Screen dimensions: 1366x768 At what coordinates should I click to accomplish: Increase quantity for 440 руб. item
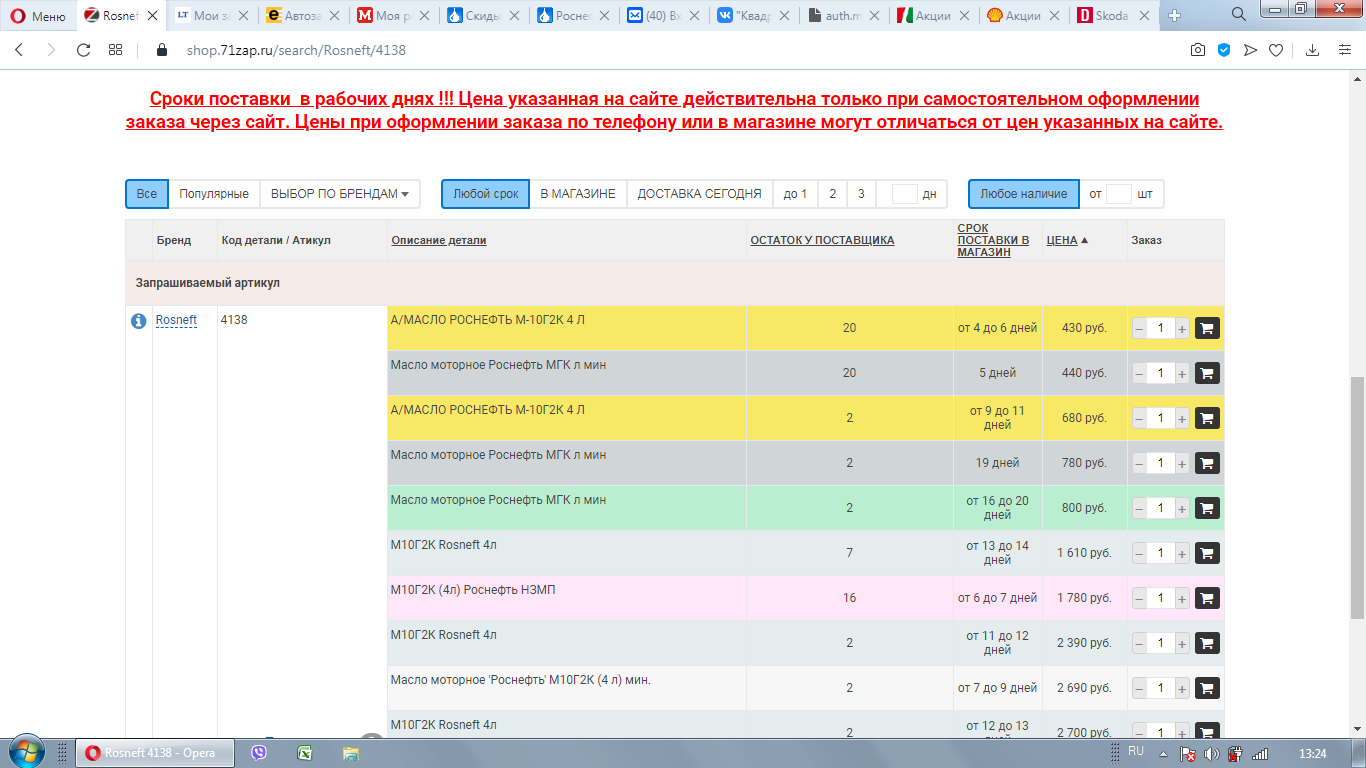point(1182,373)
